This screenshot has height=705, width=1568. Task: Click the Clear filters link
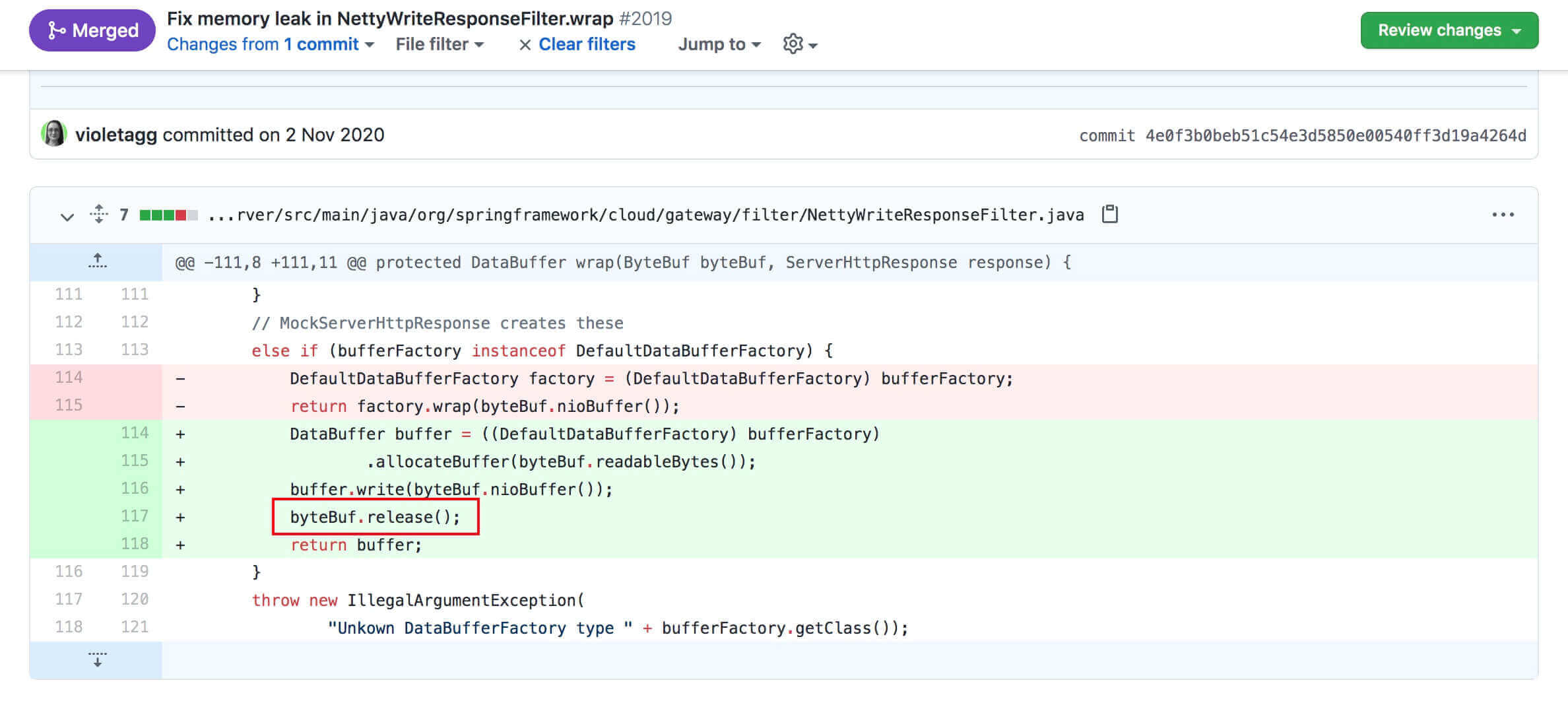click(x=587, y=44)
